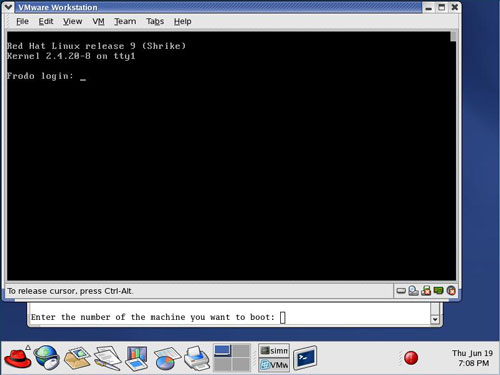Click the hard disk status icon
The width and height of the screenshot is (500, 375).
(401, 291)
